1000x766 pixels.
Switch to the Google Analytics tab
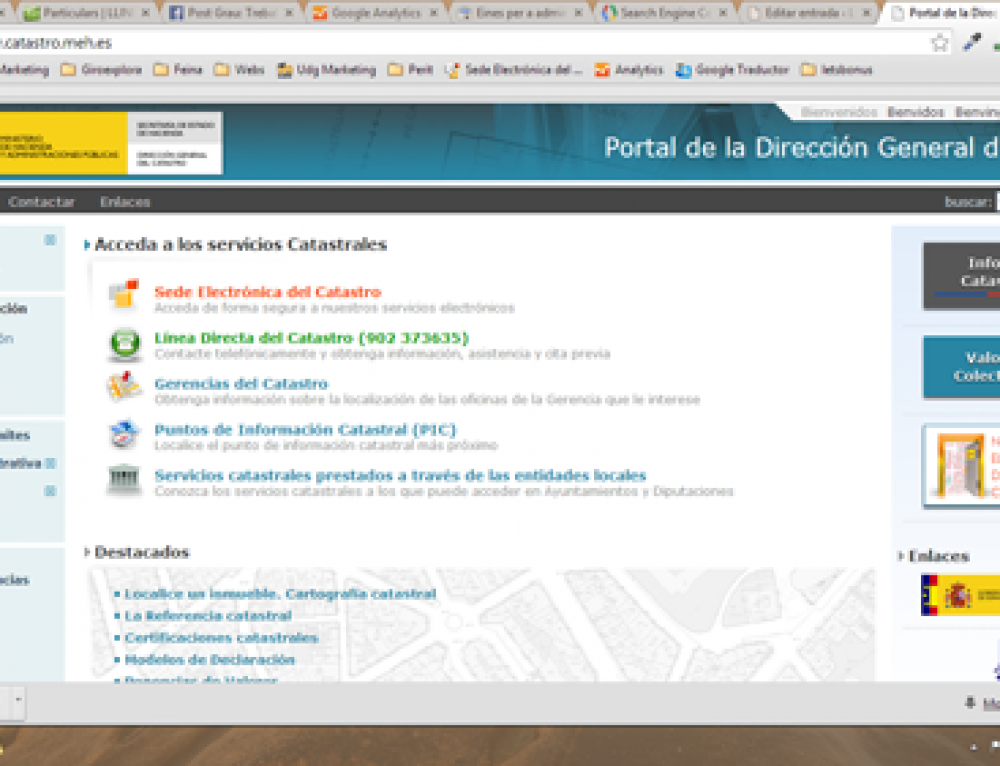point(373,13)
